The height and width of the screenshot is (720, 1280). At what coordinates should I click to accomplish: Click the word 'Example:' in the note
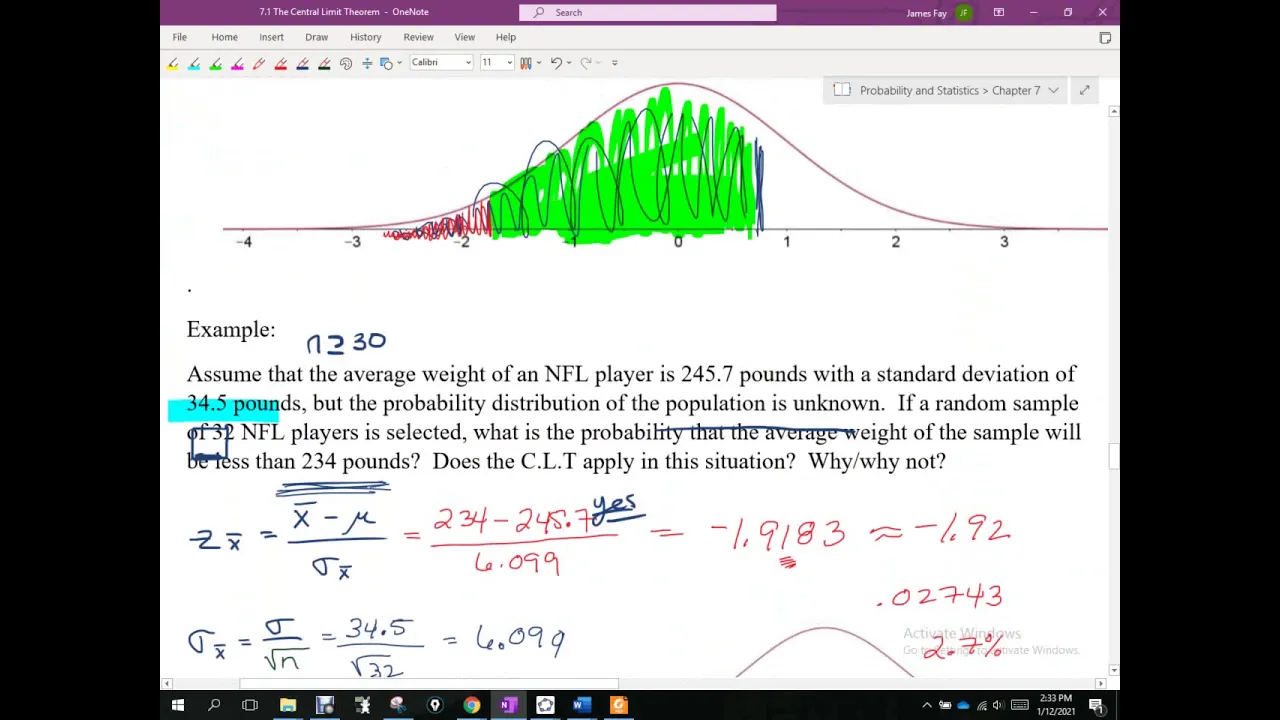[230, 330]
